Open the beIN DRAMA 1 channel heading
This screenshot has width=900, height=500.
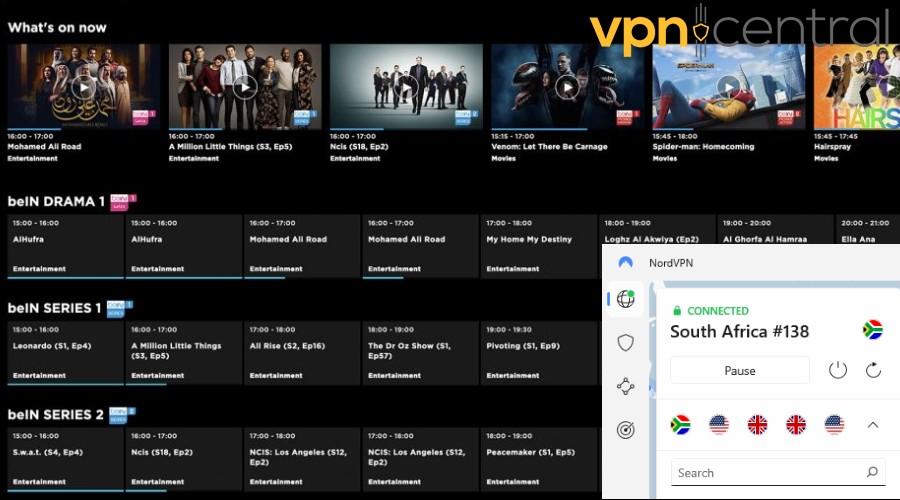pyautogui.click(x=56, y=201)
